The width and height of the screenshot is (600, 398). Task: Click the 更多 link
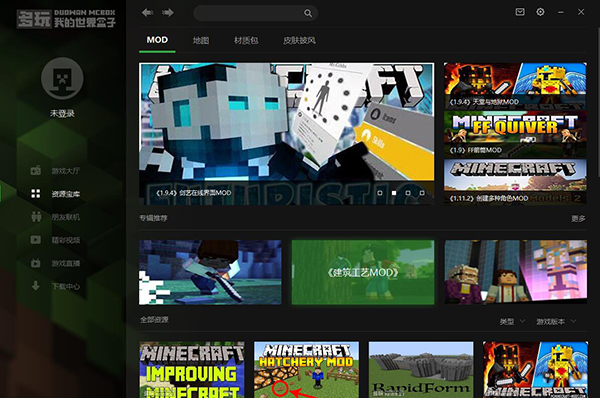coord(578,218)
